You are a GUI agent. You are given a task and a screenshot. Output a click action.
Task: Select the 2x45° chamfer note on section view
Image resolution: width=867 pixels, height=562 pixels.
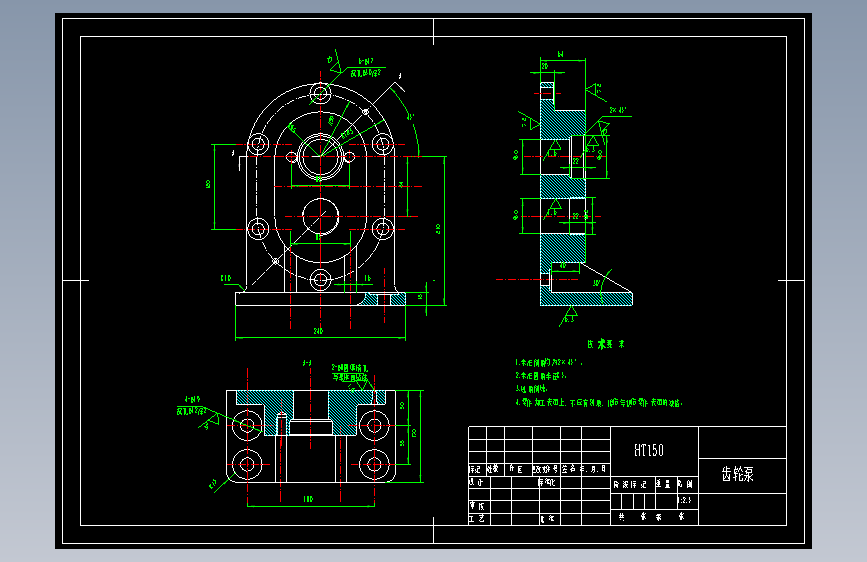618,110
